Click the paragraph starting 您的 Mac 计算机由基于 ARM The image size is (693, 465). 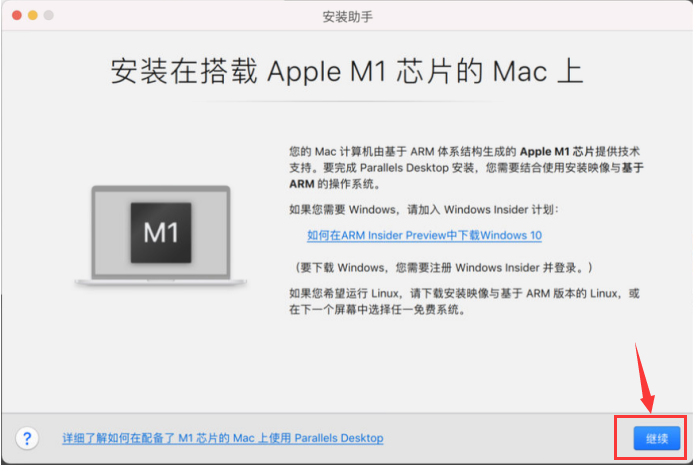coord(466,168)
